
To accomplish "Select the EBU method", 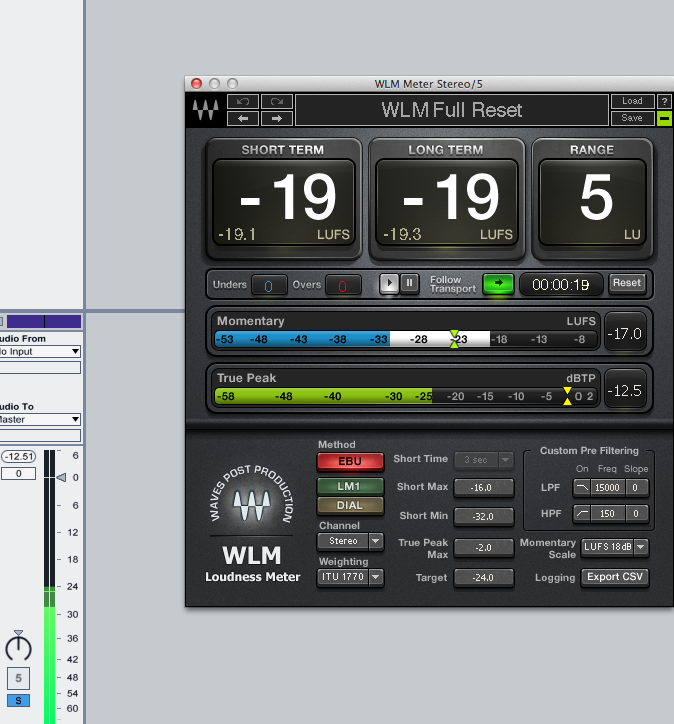I will pos(350,461).
